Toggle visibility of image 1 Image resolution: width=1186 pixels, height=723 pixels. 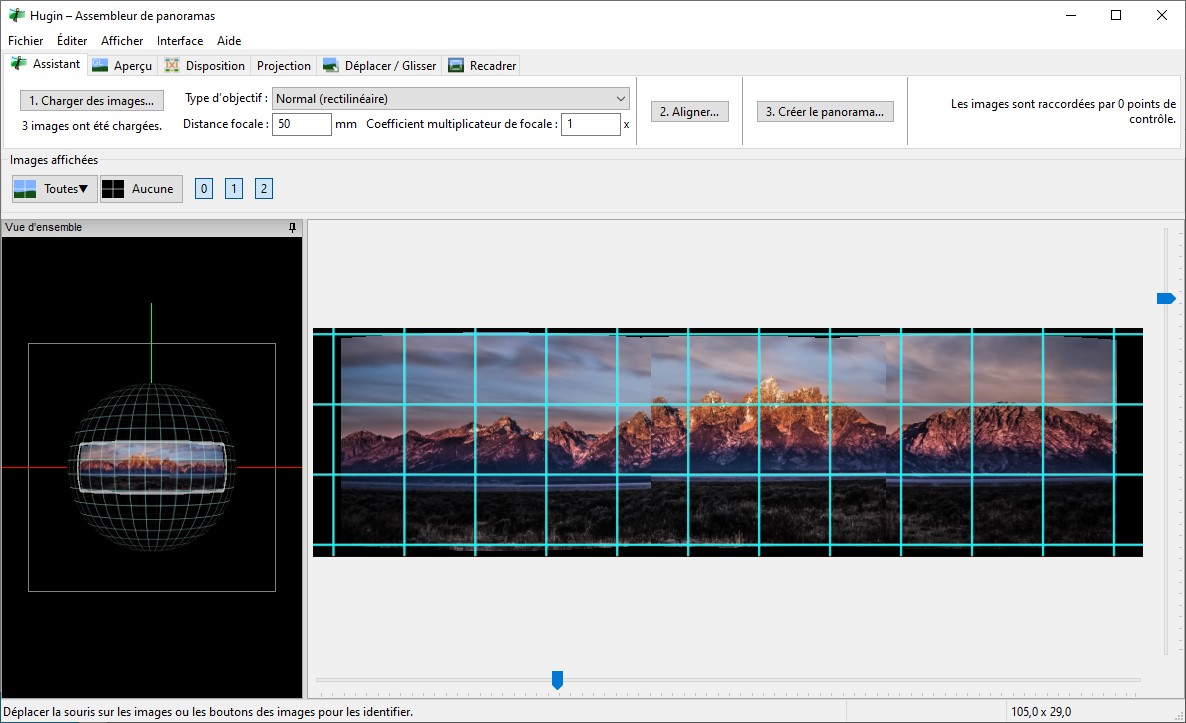234,189
